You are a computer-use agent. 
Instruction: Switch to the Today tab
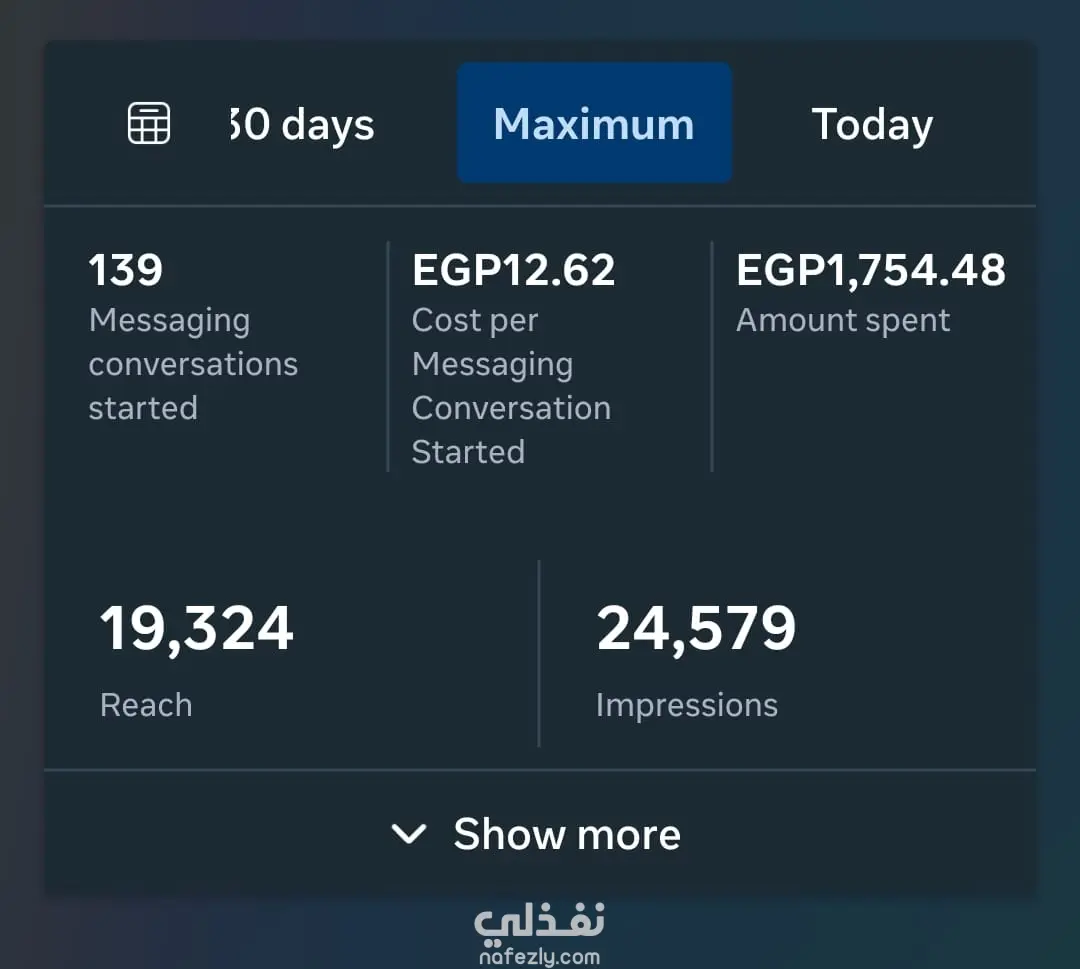coord(872,125)
